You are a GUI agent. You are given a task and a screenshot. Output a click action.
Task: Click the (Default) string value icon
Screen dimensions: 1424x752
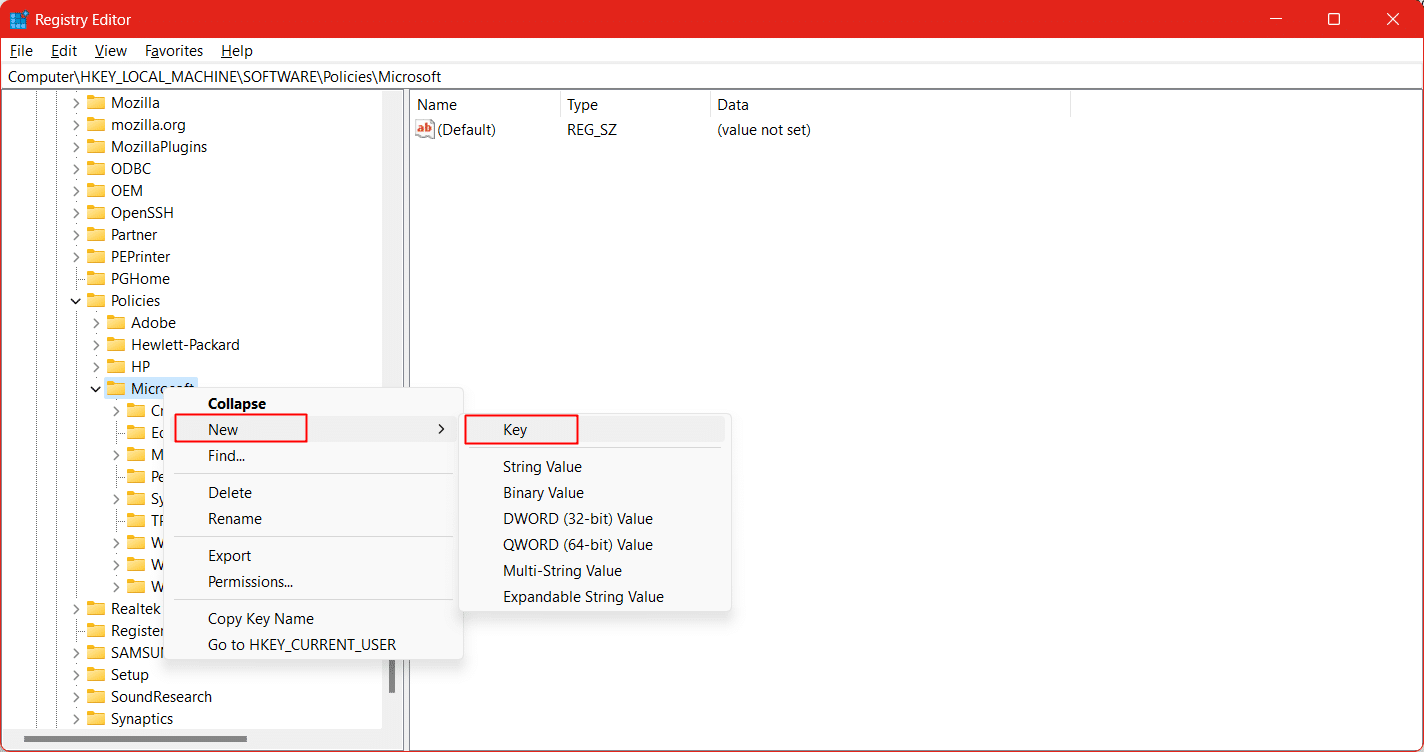click(x=425, y=129)
